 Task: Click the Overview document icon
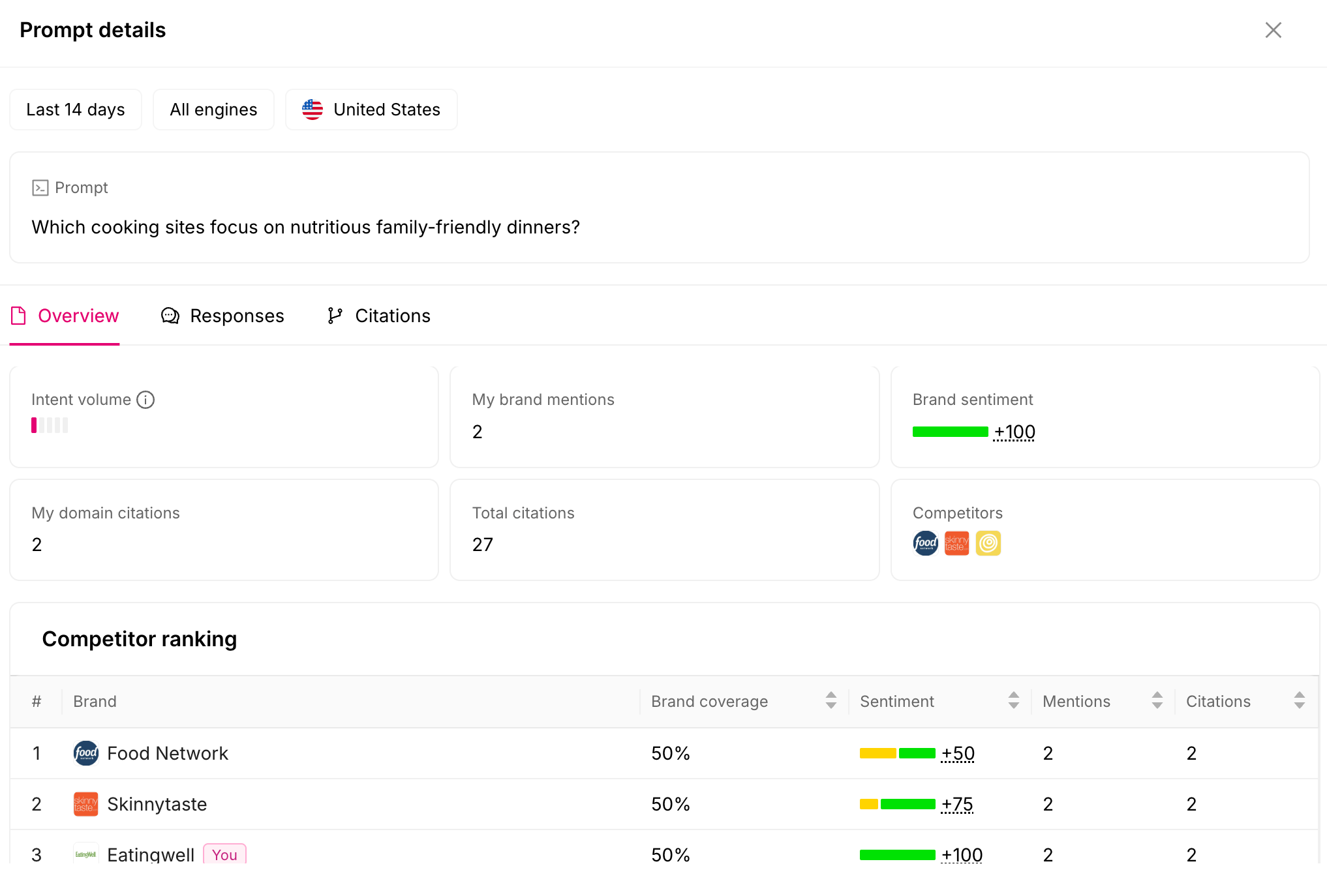[x=18, y=316]
